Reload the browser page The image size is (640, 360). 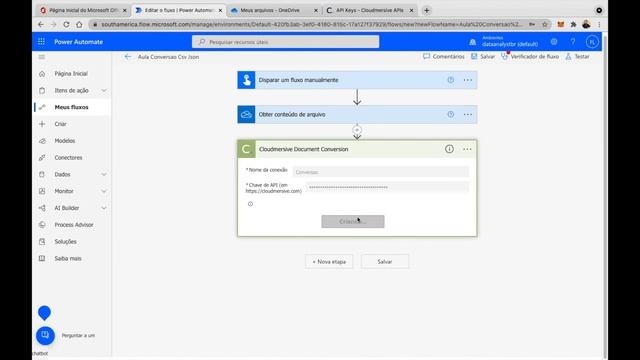pos(66,24)
